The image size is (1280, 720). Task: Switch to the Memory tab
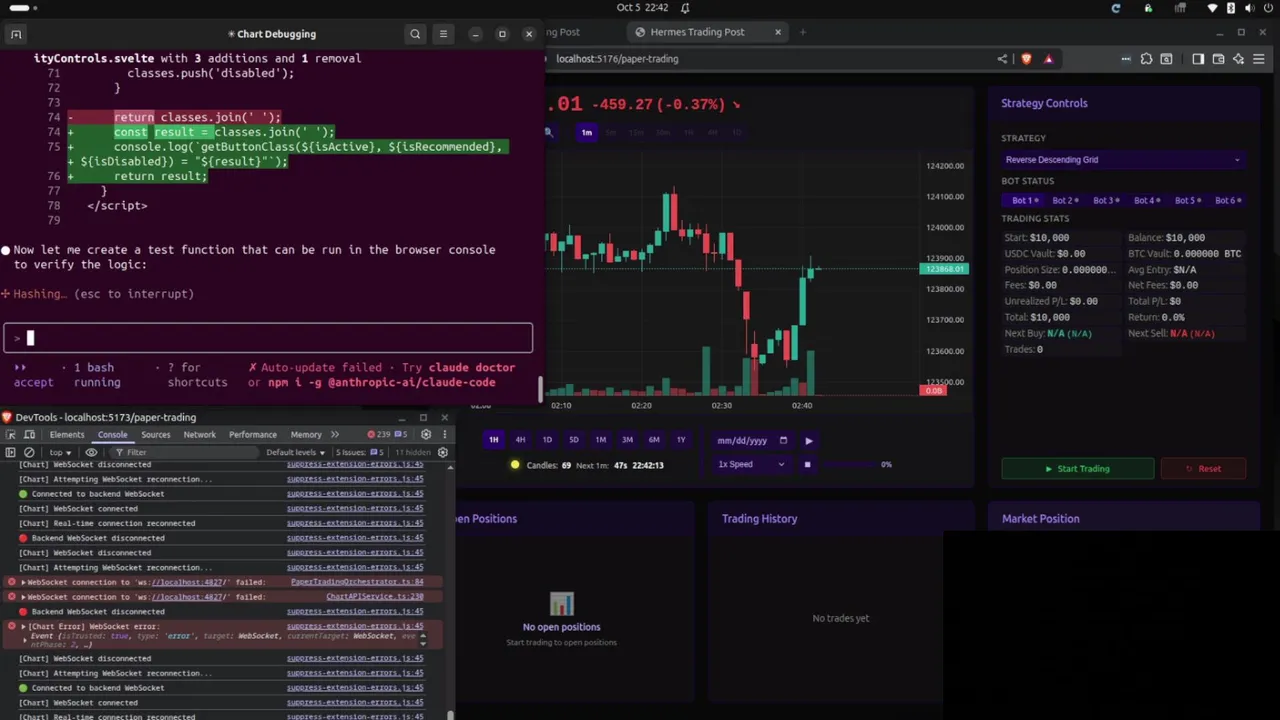pyautogui.click(x=306, y=435)
